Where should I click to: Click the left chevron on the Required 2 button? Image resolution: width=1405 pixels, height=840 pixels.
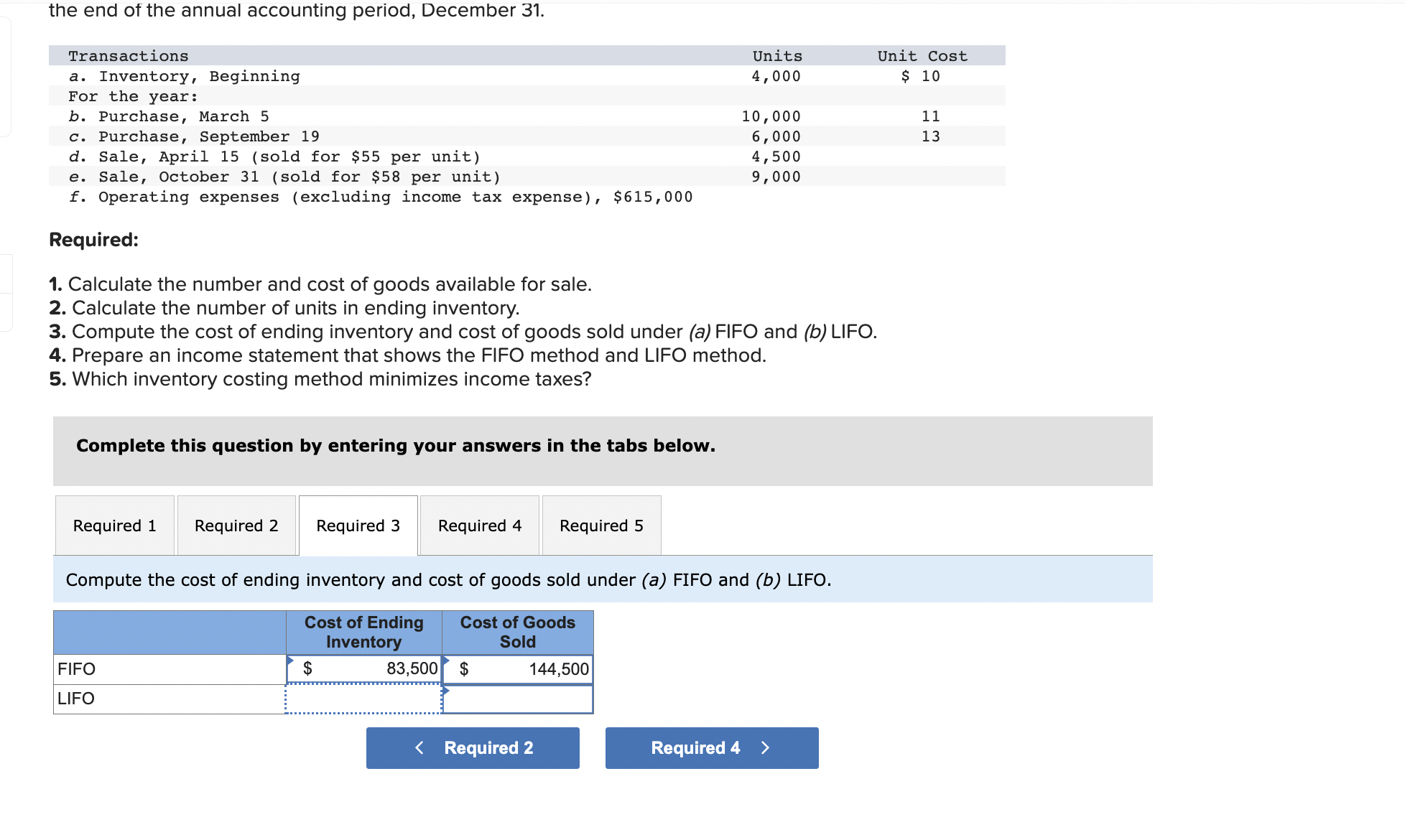[419, 748]
